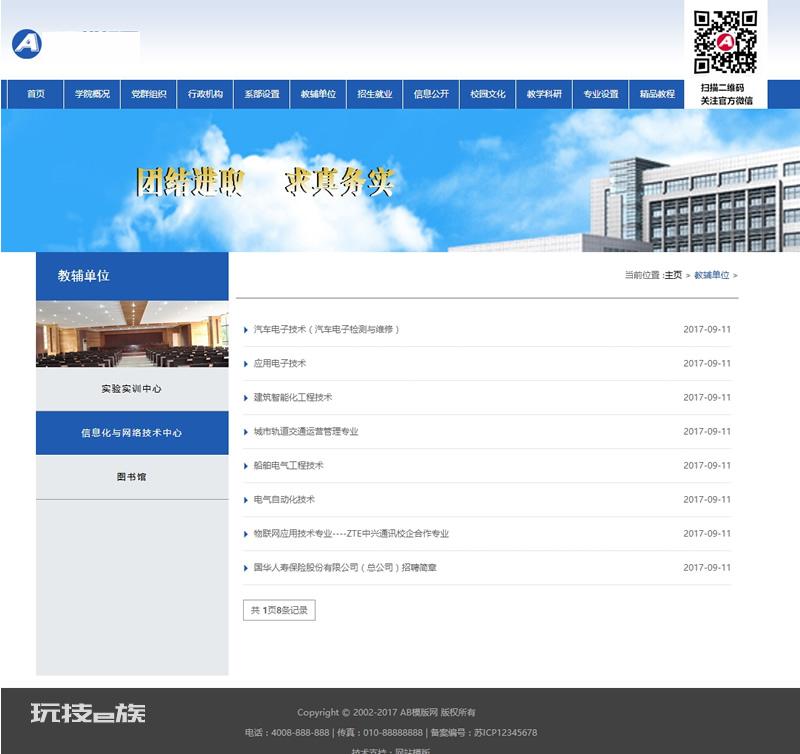This screenshot has height=754, width=800.
Task: Open the 船舶电气工程技术 article
Action: 288,465
